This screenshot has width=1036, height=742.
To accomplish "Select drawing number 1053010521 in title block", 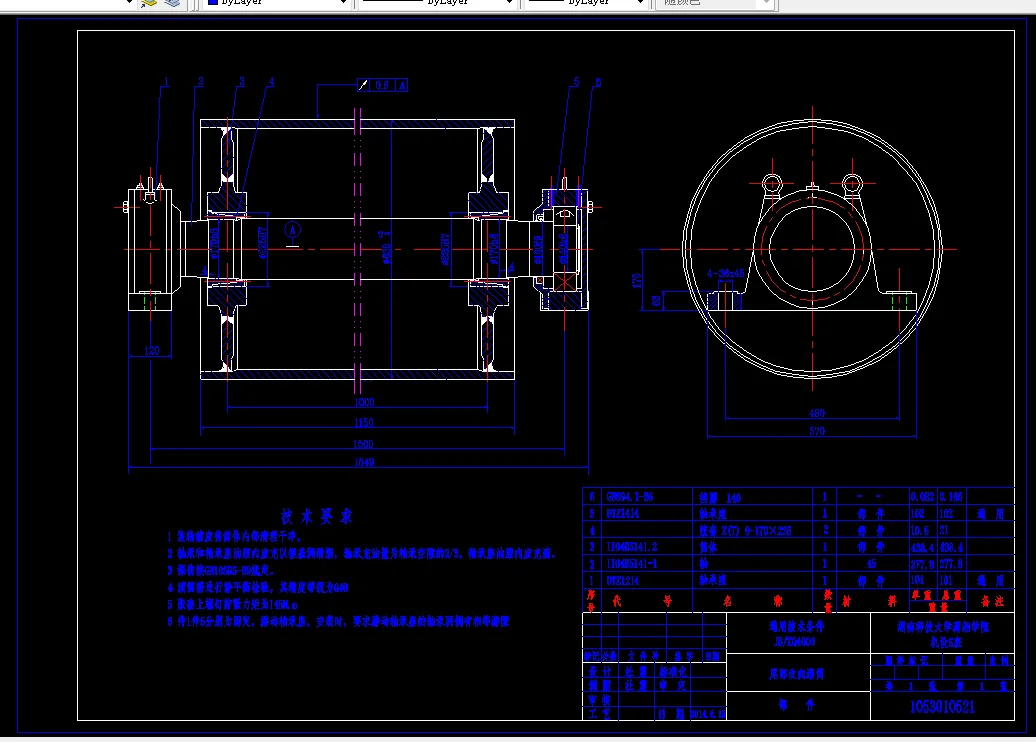I will coord(942,707).
